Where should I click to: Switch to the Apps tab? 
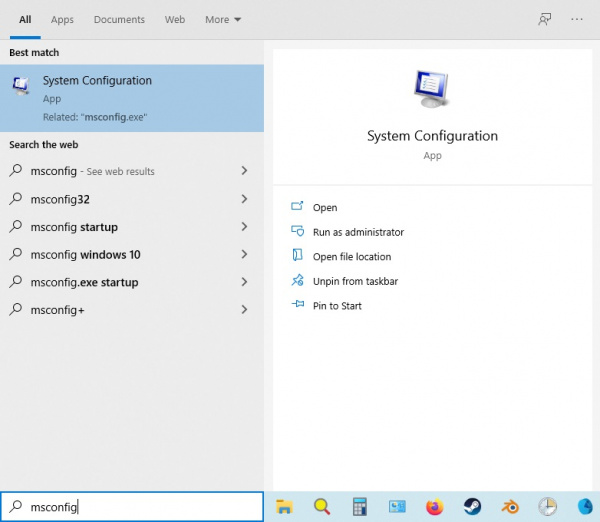click(x=62, y=19)
